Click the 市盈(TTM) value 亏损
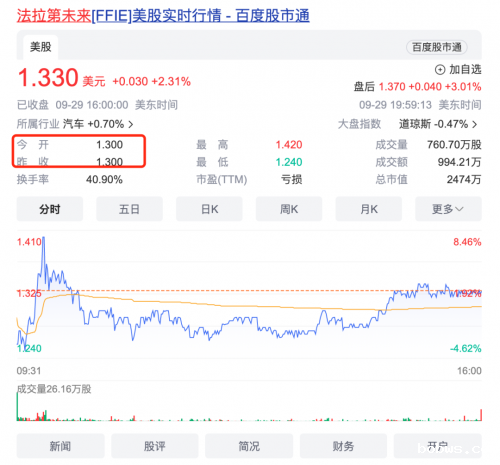The height and width of the screenshot is (465, 500). 291,179
